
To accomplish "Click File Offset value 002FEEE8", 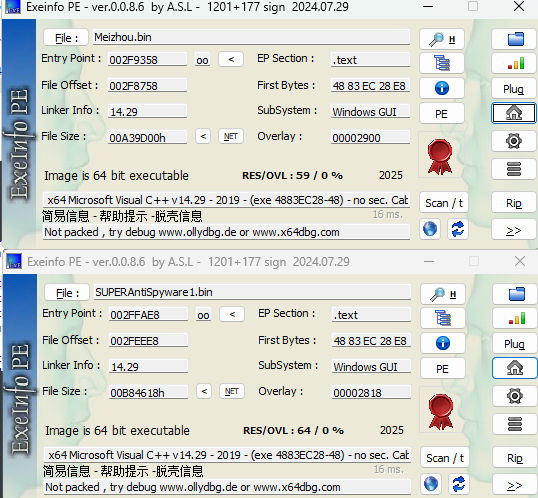I will (x=149, y=340).
